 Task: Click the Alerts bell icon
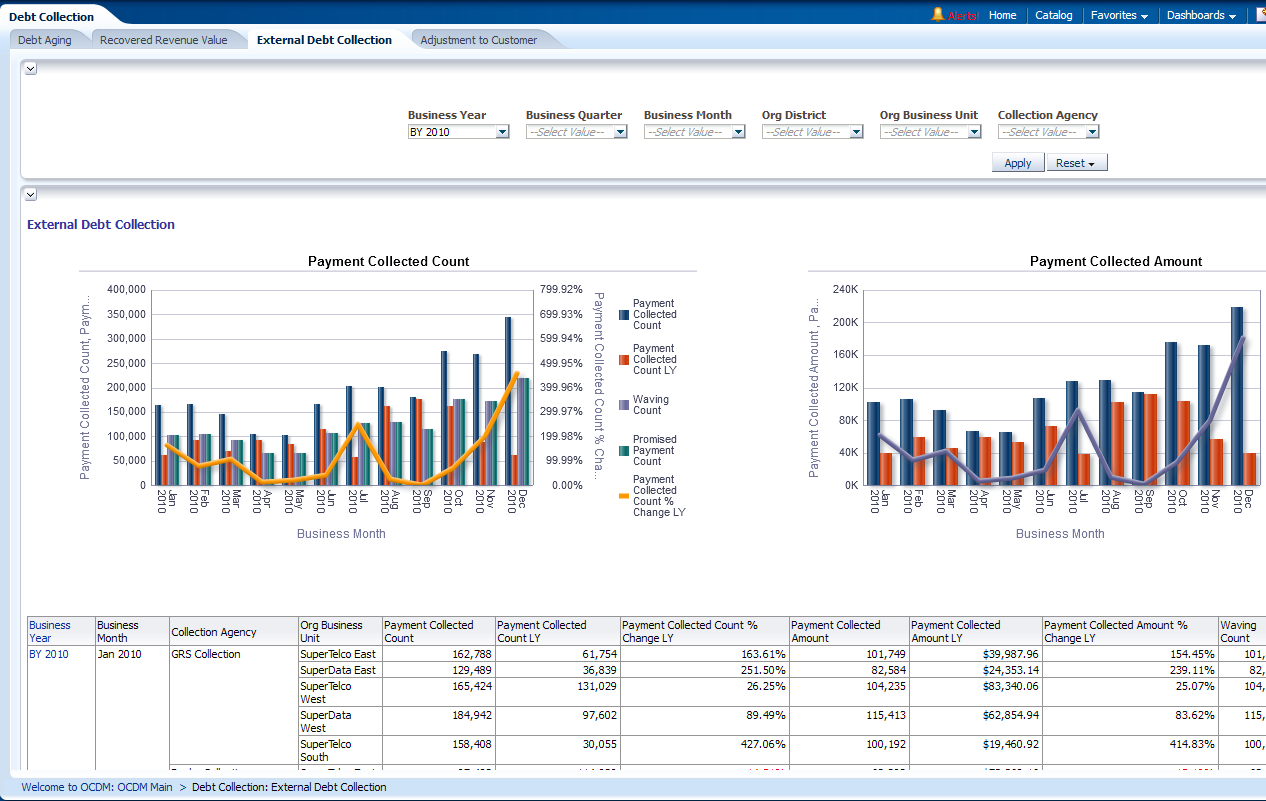pyautogui.click(x=937, y=15)
